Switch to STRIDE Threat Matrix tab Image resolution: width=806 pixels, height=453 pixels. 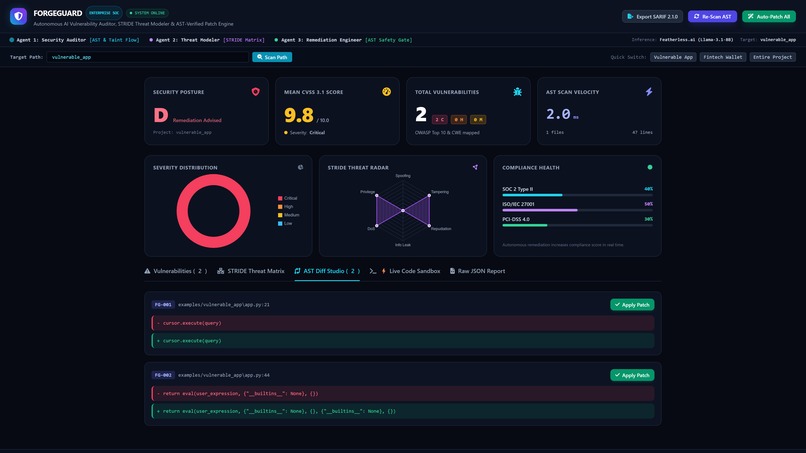[x=251, y=271]
